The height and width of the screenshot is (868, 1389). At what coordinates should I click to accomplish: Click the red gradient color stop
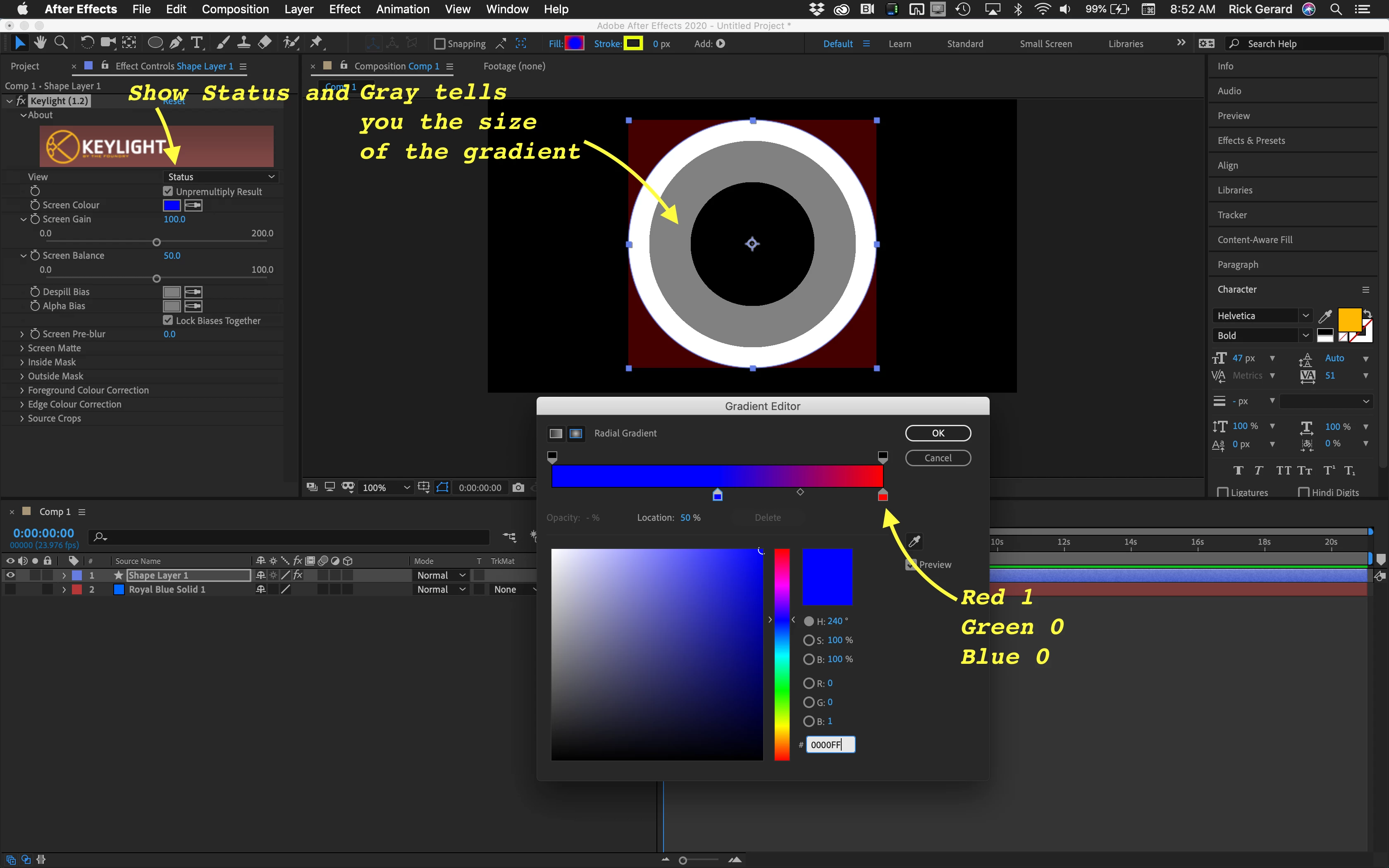tap(883, 496)
